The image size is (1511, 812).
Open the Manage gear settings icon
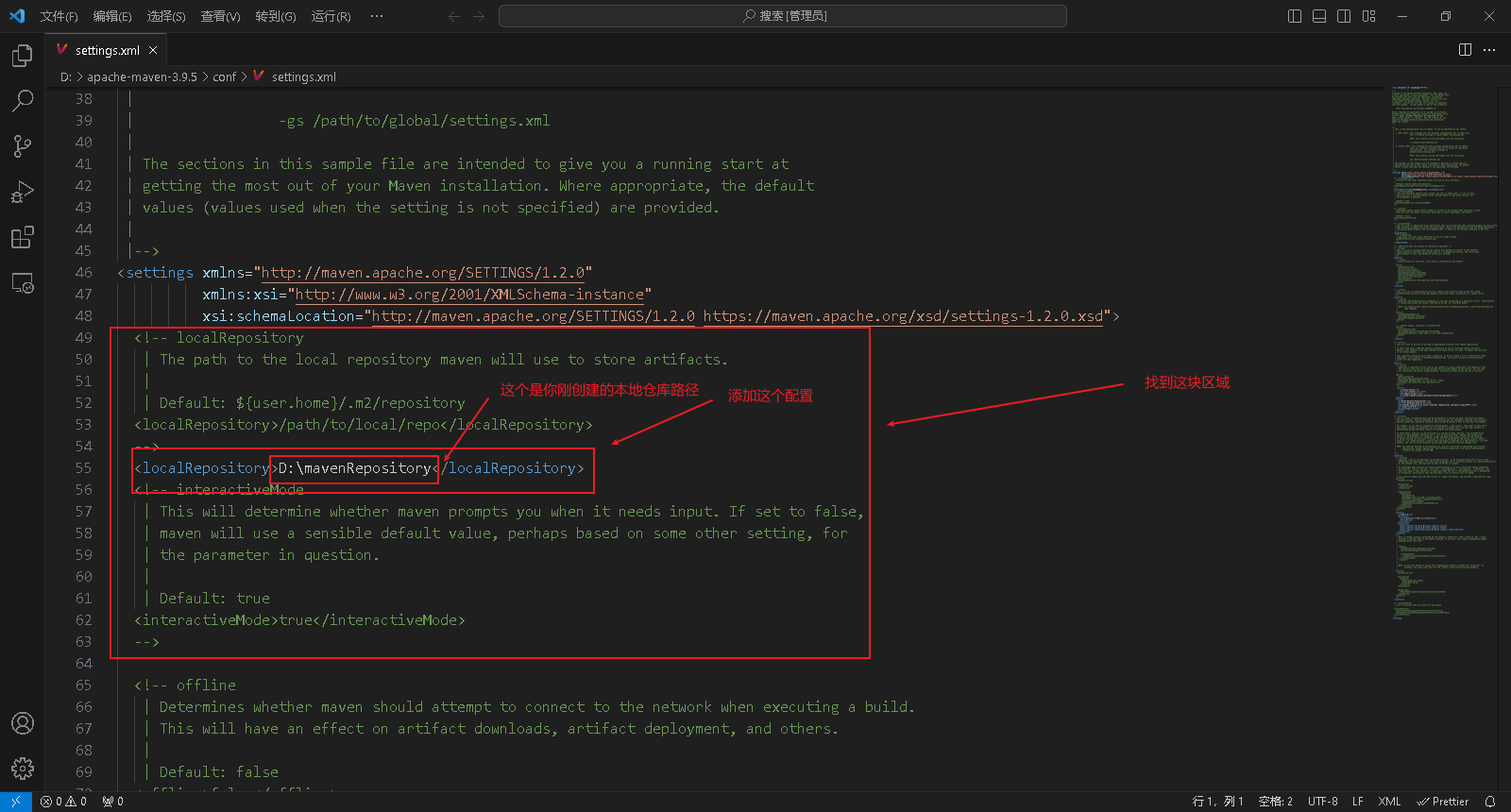pyautogui.click(x=23, y=769)
